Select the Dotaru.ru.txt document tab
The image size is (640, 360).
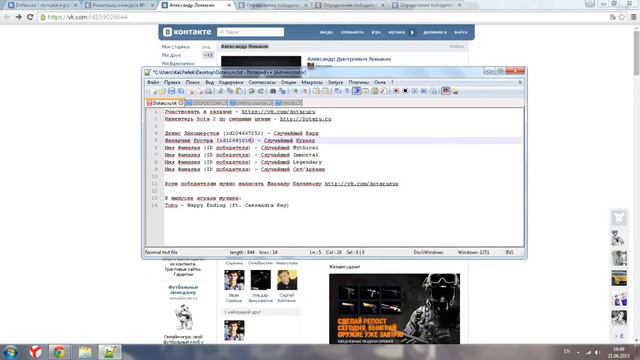click(165, 103)
